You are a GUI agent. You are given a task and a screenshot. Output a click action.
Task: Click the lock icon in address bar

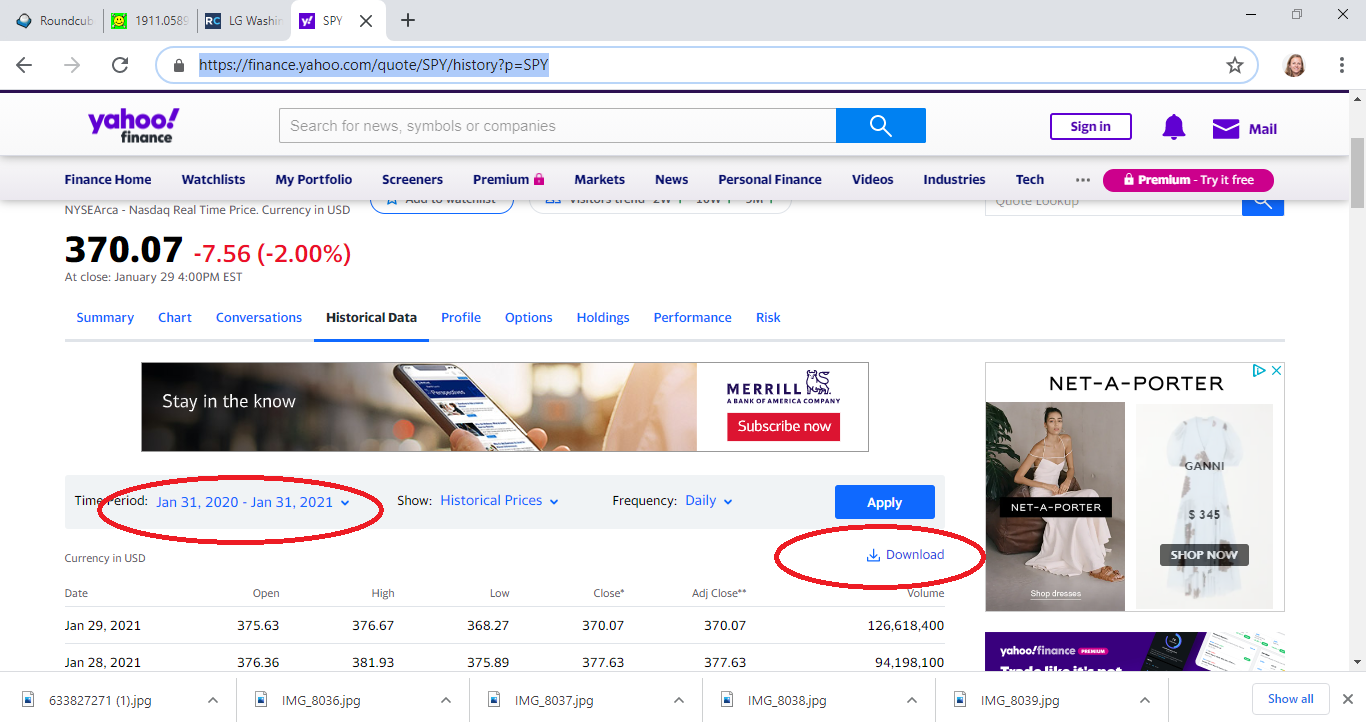coord(179,65)
